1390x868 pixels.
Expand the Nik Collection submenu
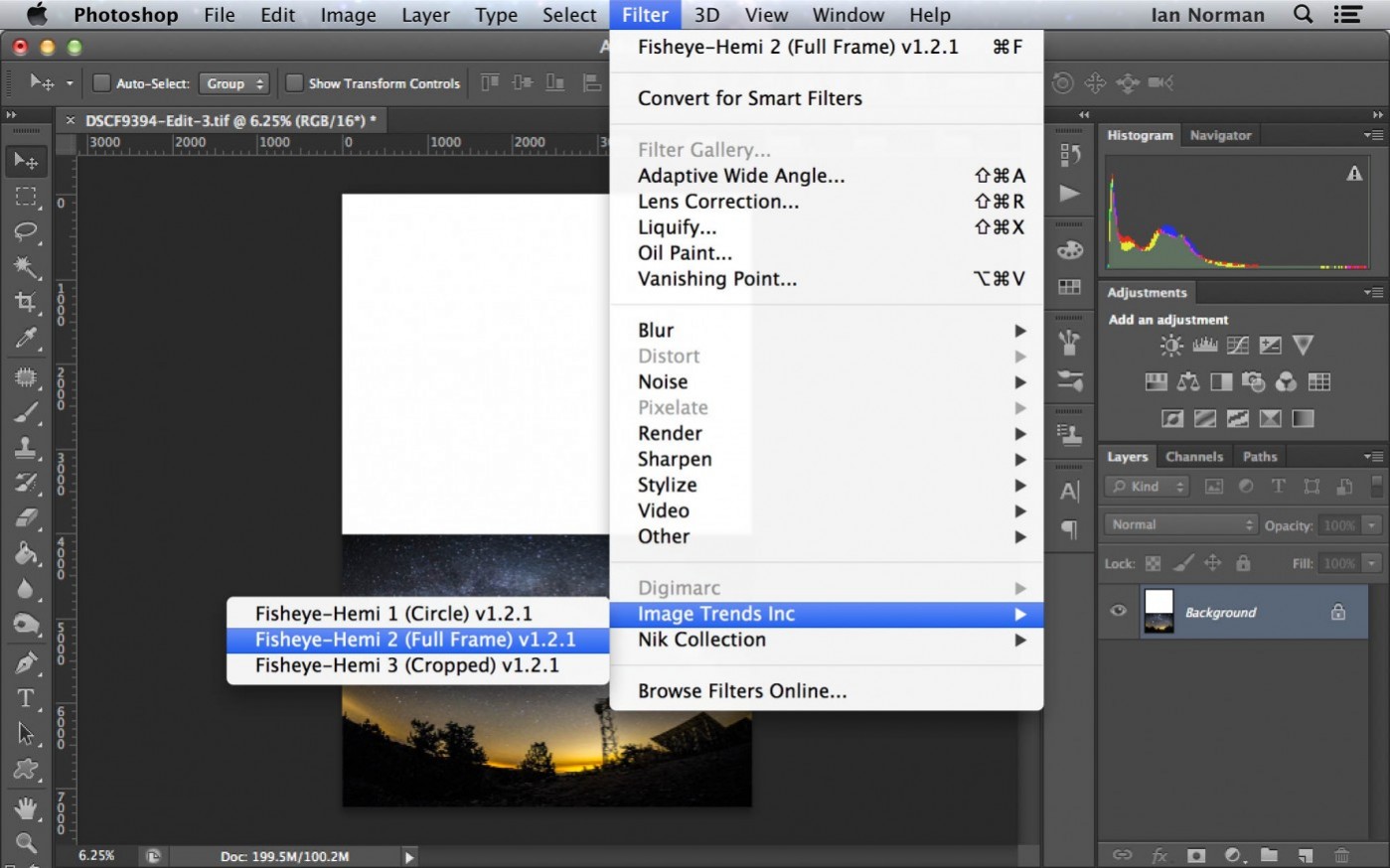click(x=827, y=641)
